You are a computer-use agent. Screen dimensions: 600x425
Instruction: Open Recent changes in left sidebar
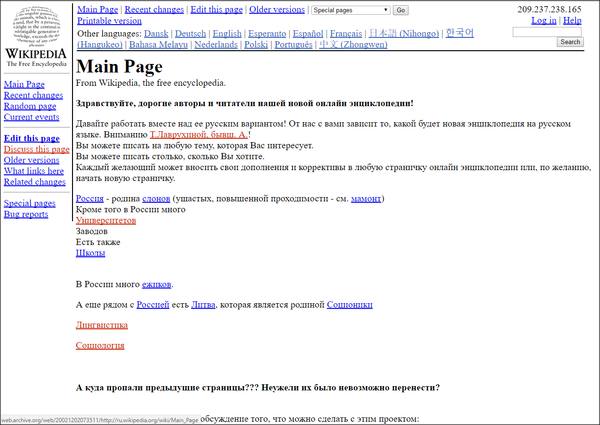(33, 95)
